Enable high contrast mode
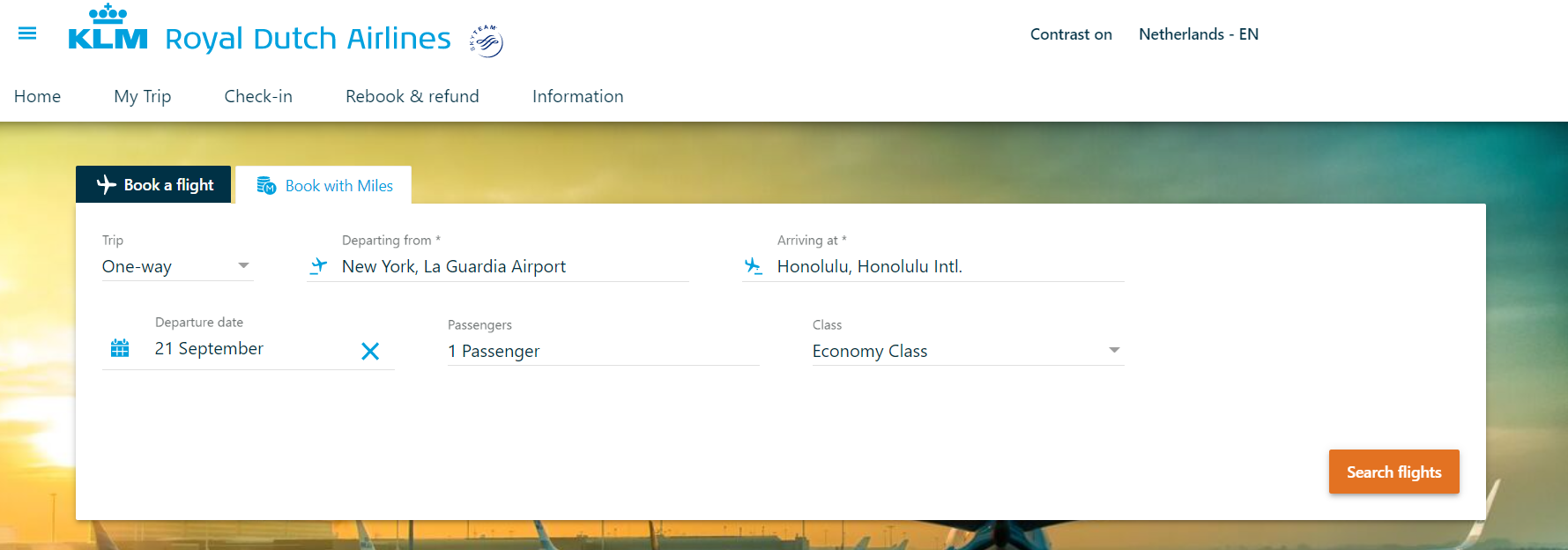The image size is (1568, 550). tap(1070, 33)
